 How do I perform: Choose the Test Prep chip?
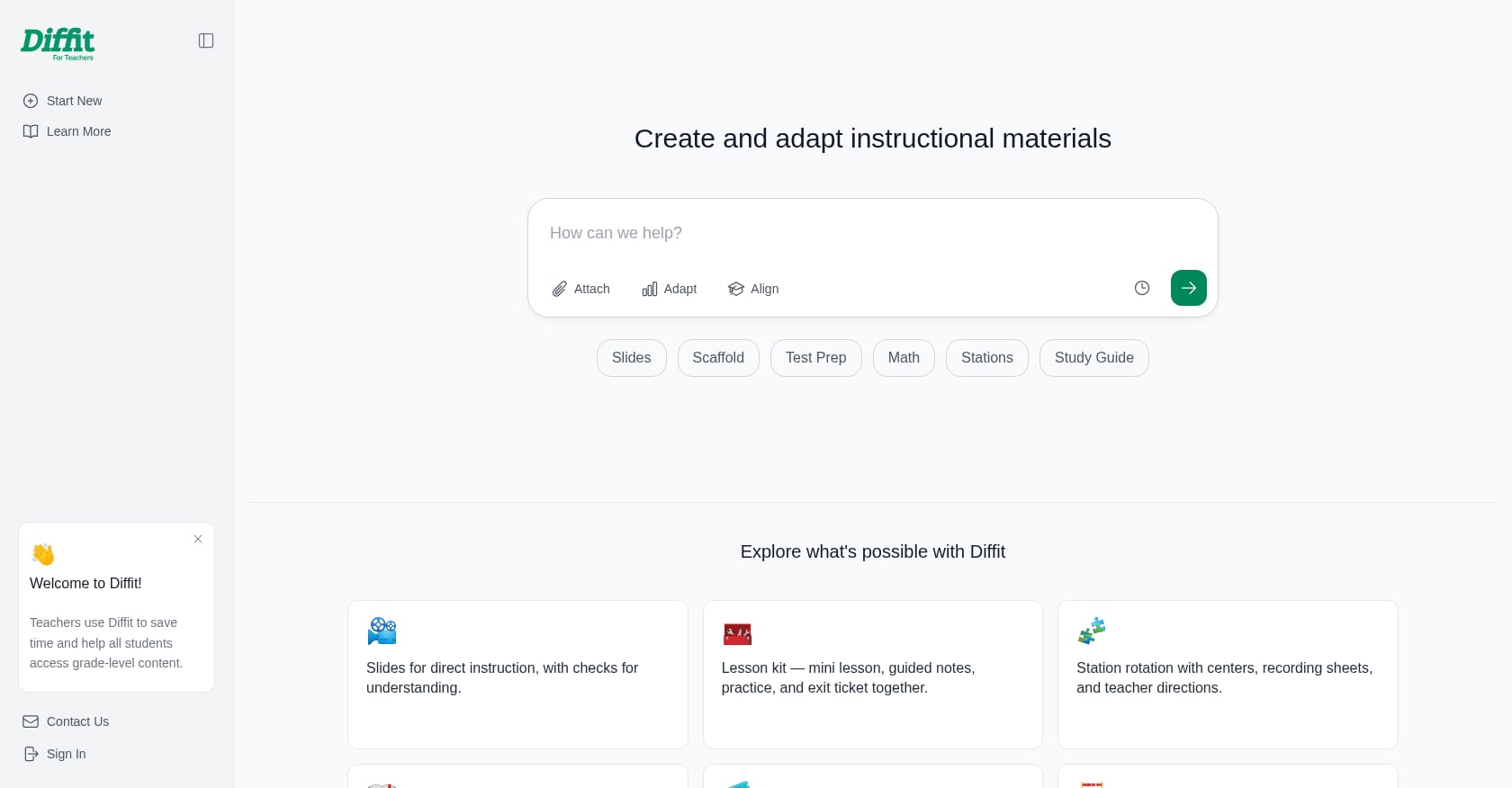[816, 358]
